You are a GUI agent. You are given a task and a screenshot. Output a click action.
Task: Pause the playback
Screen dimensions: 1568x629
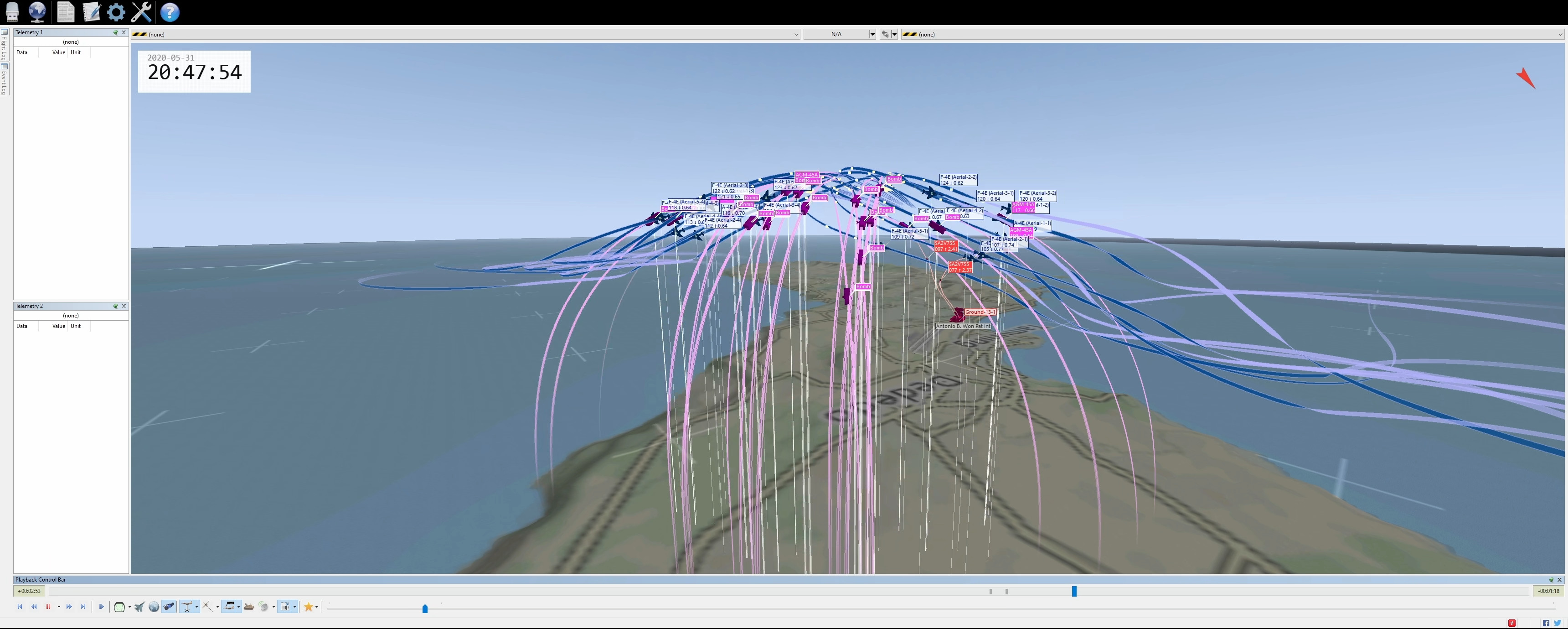point(48,607)
